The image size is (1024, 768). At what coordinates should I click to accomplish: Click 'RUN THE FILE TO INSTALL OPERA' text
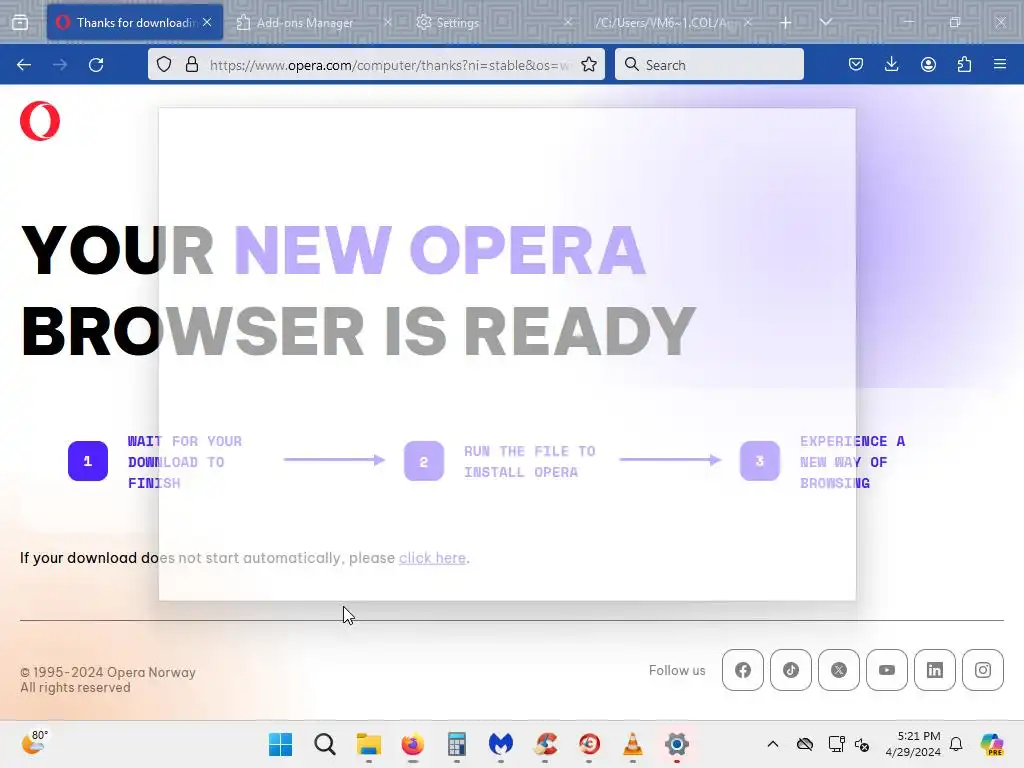[530, 462]
